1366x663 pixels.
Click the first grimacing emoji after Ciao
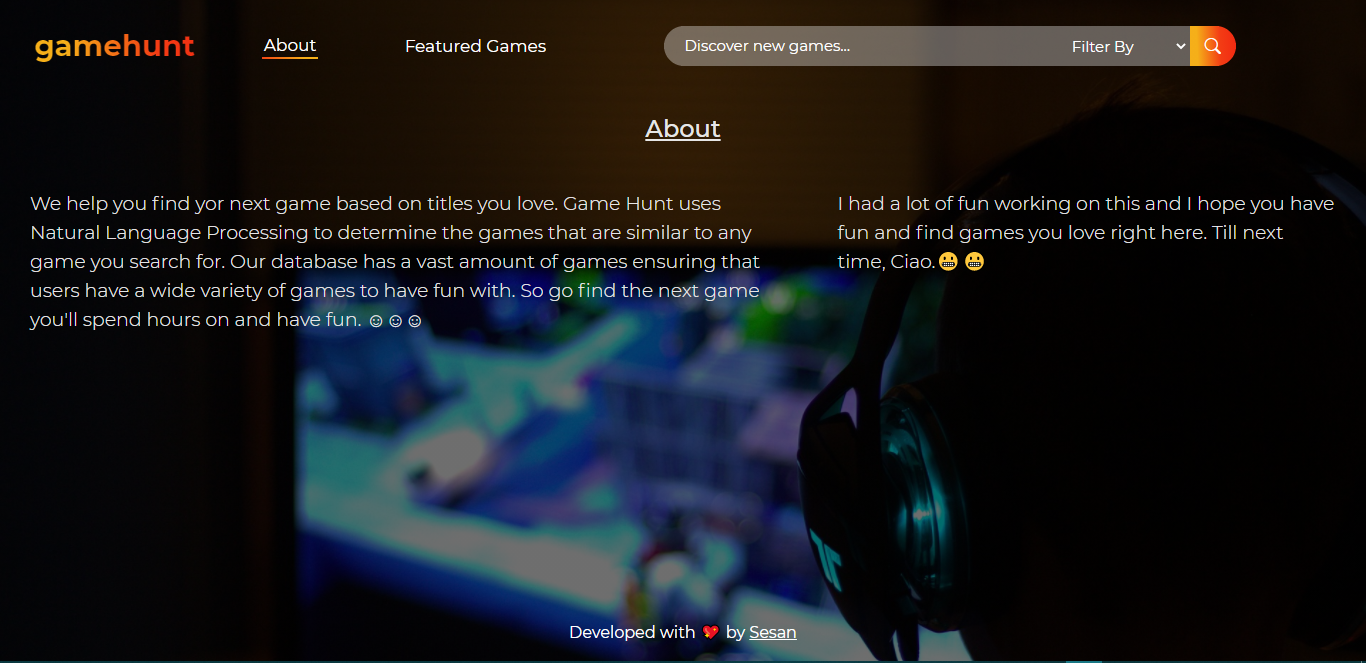click(x=949, y=262)
